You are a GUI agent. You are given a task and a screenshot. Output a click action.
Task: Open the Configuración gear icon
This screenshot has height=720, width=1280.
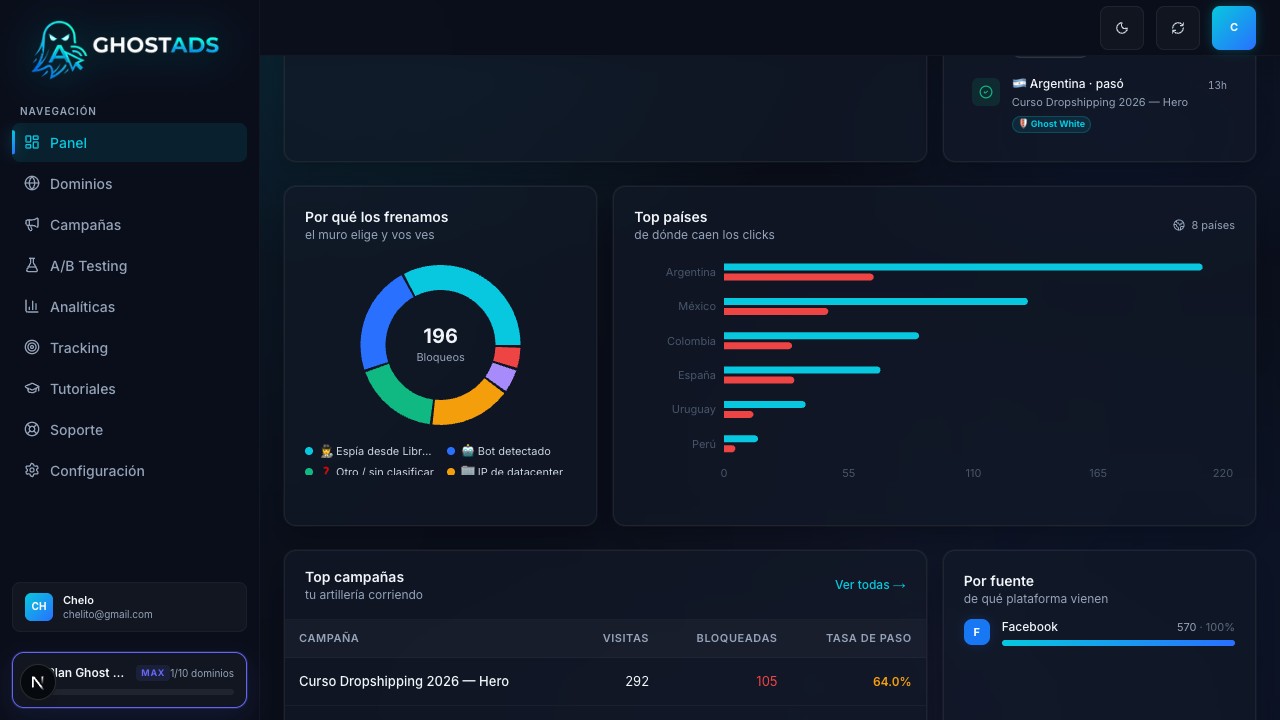click(x=32, y=470)
